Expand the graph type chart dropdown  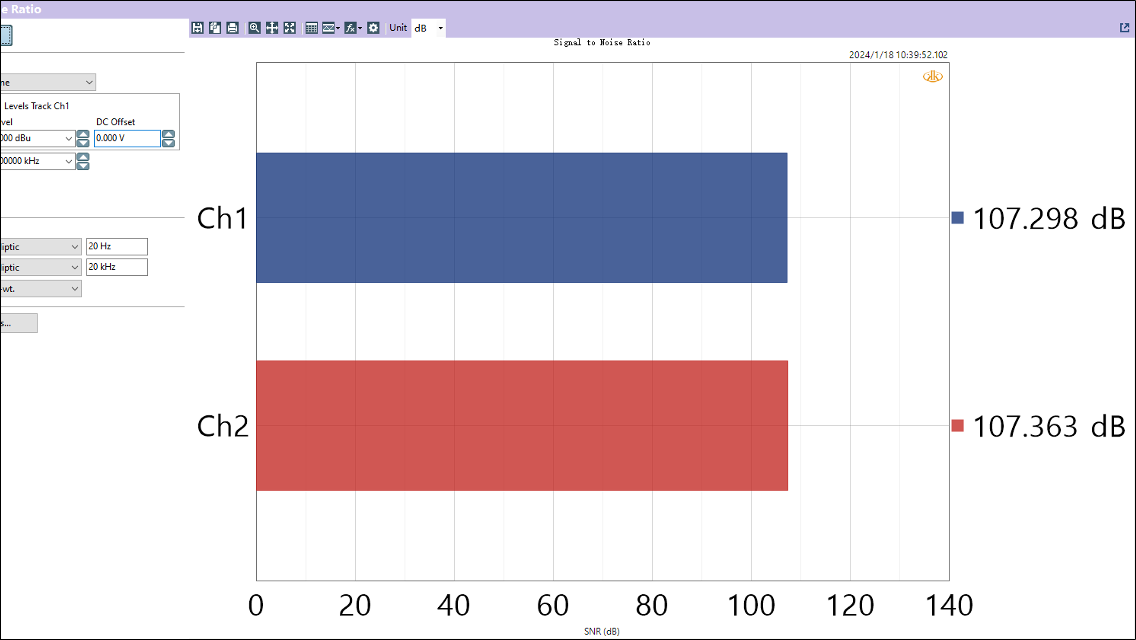click(331, 28)
